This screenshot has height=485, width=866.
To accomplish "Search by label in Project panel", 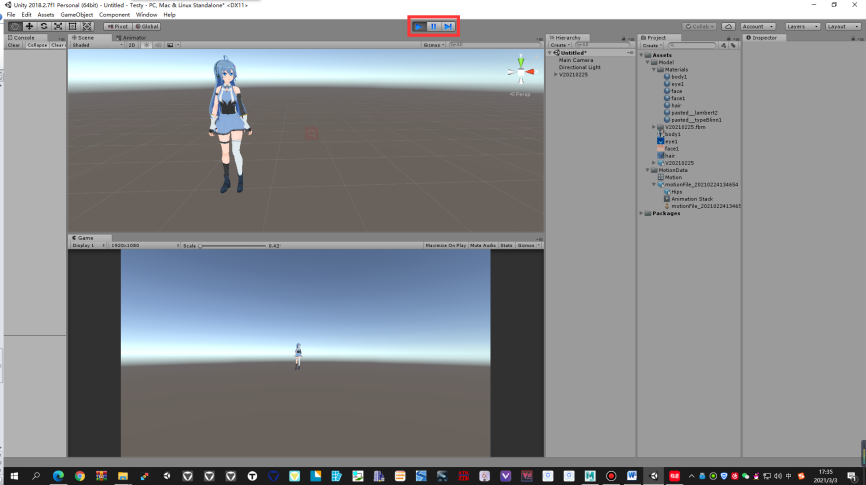I will [733, 45].
